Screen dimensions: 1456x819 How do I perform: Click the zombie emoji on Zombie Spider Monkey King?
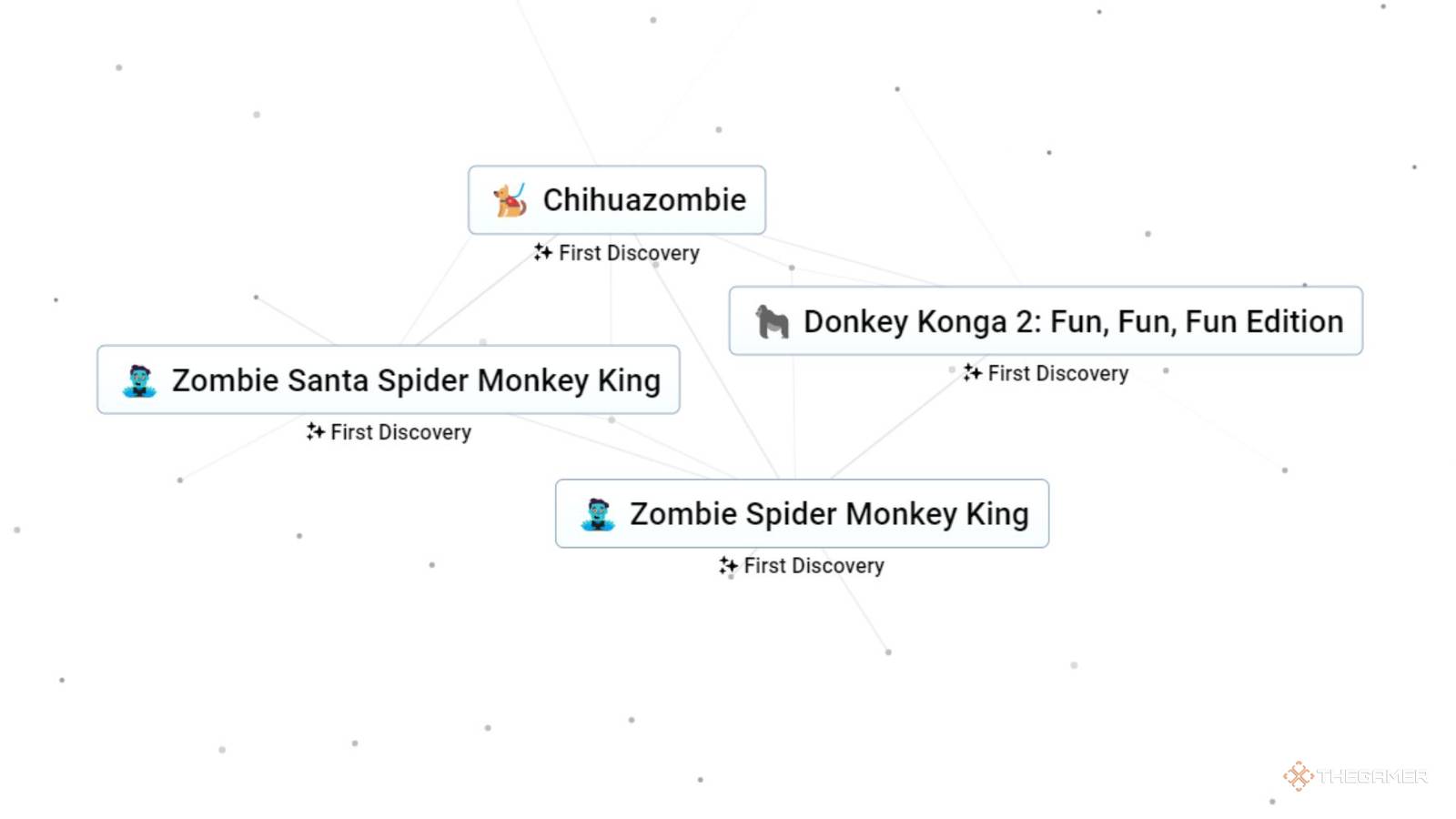tap(598, 514)
